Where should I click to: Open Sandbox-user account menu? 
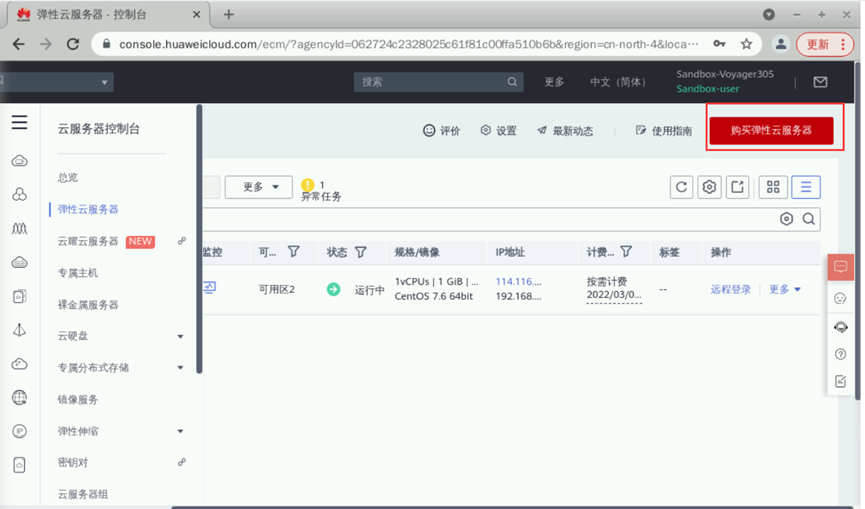(707, 89)
